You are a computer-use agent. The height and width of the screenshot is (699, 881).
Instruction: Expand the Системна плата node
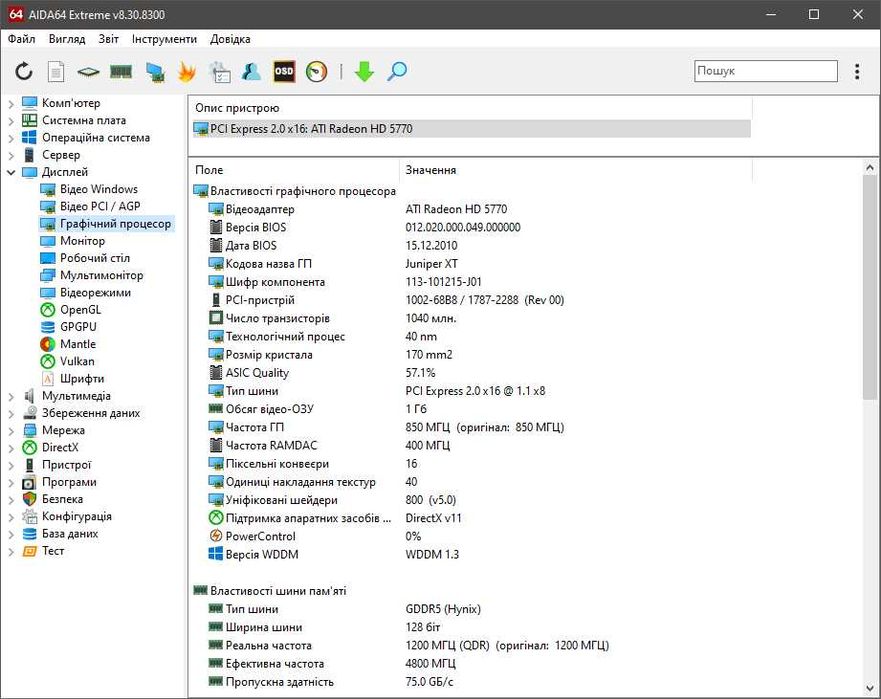pyautogui.click(x=11, y=121)
